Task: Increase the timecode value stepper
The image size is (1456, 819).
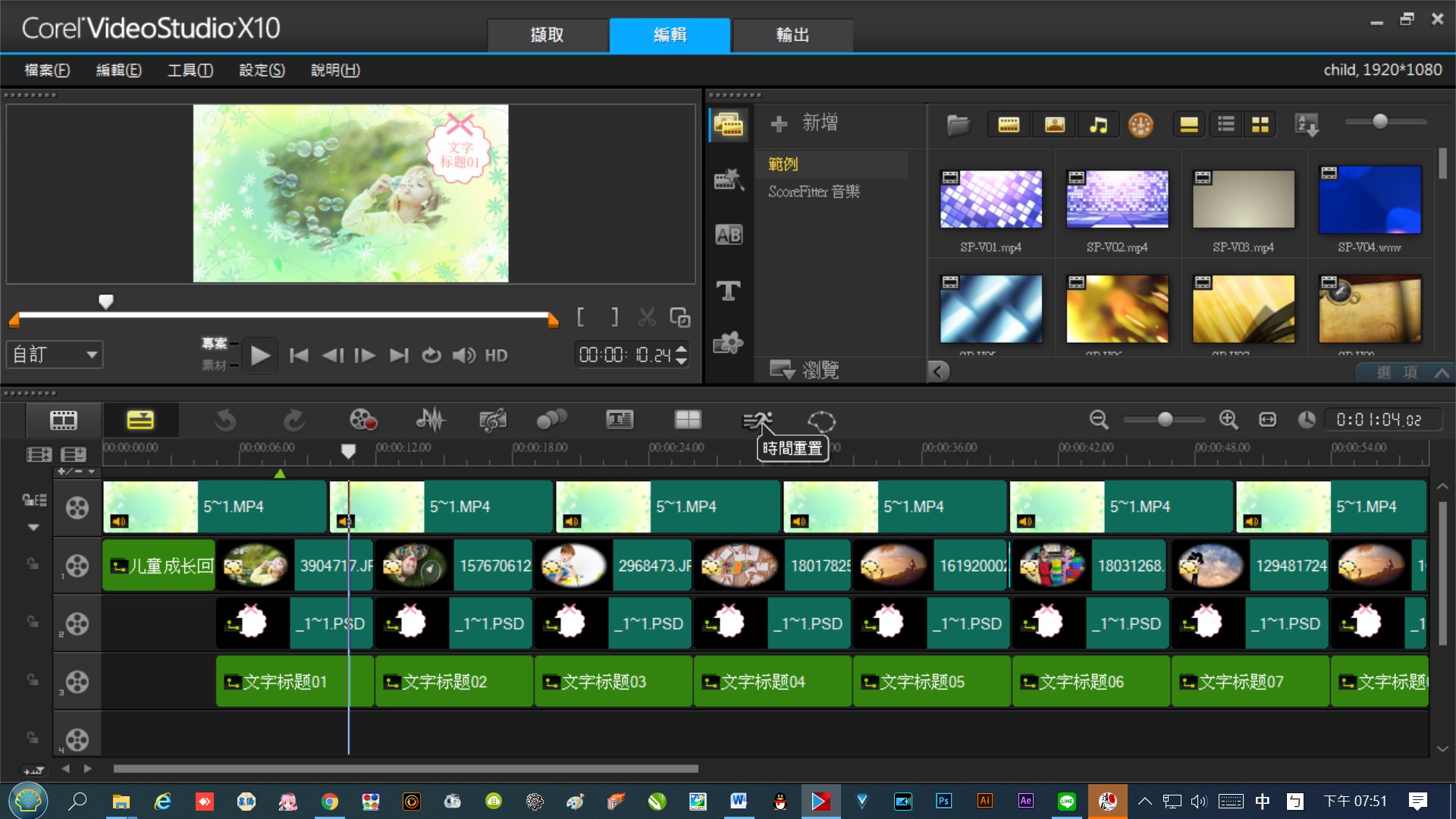Action: 681,349
